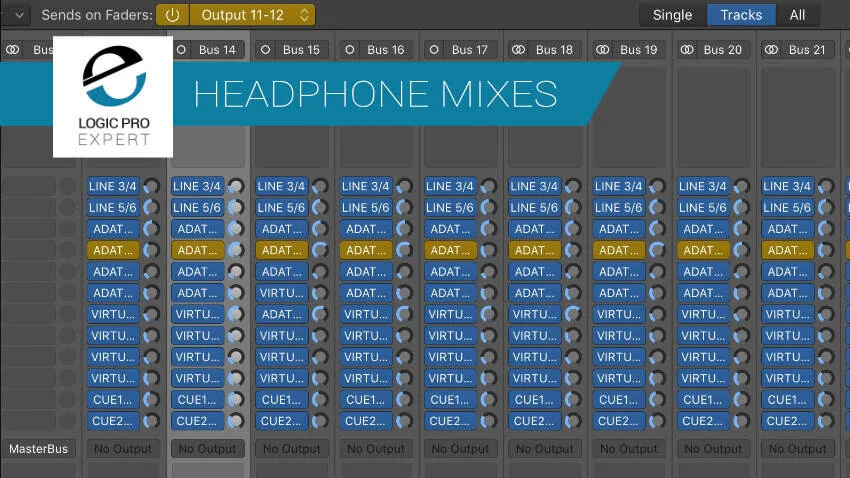Click the CUE2 send on Bus 18 strip

tap(535, 421)
